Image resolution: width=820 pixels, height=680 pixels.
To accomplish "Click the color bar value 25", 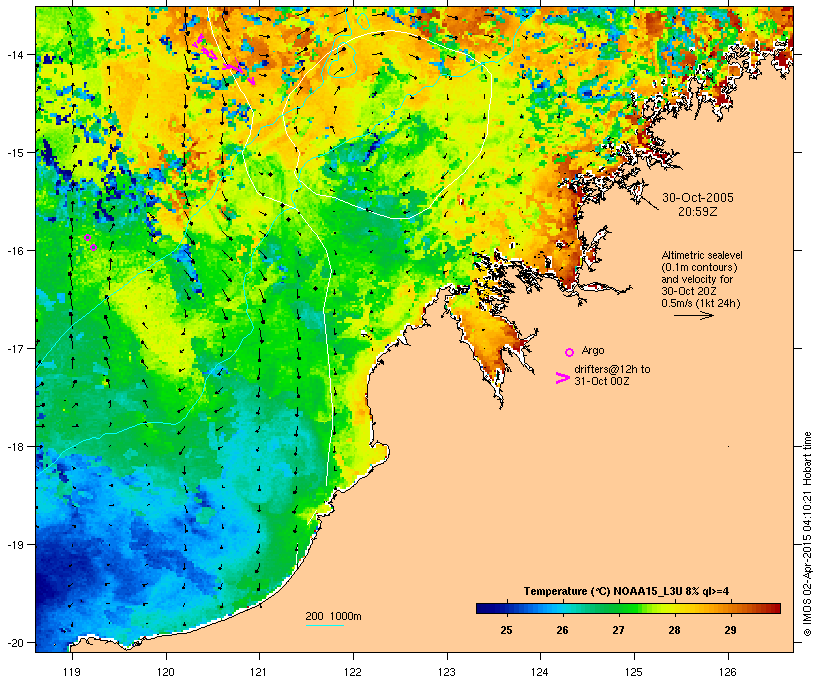I will click(x=506, y=630).
